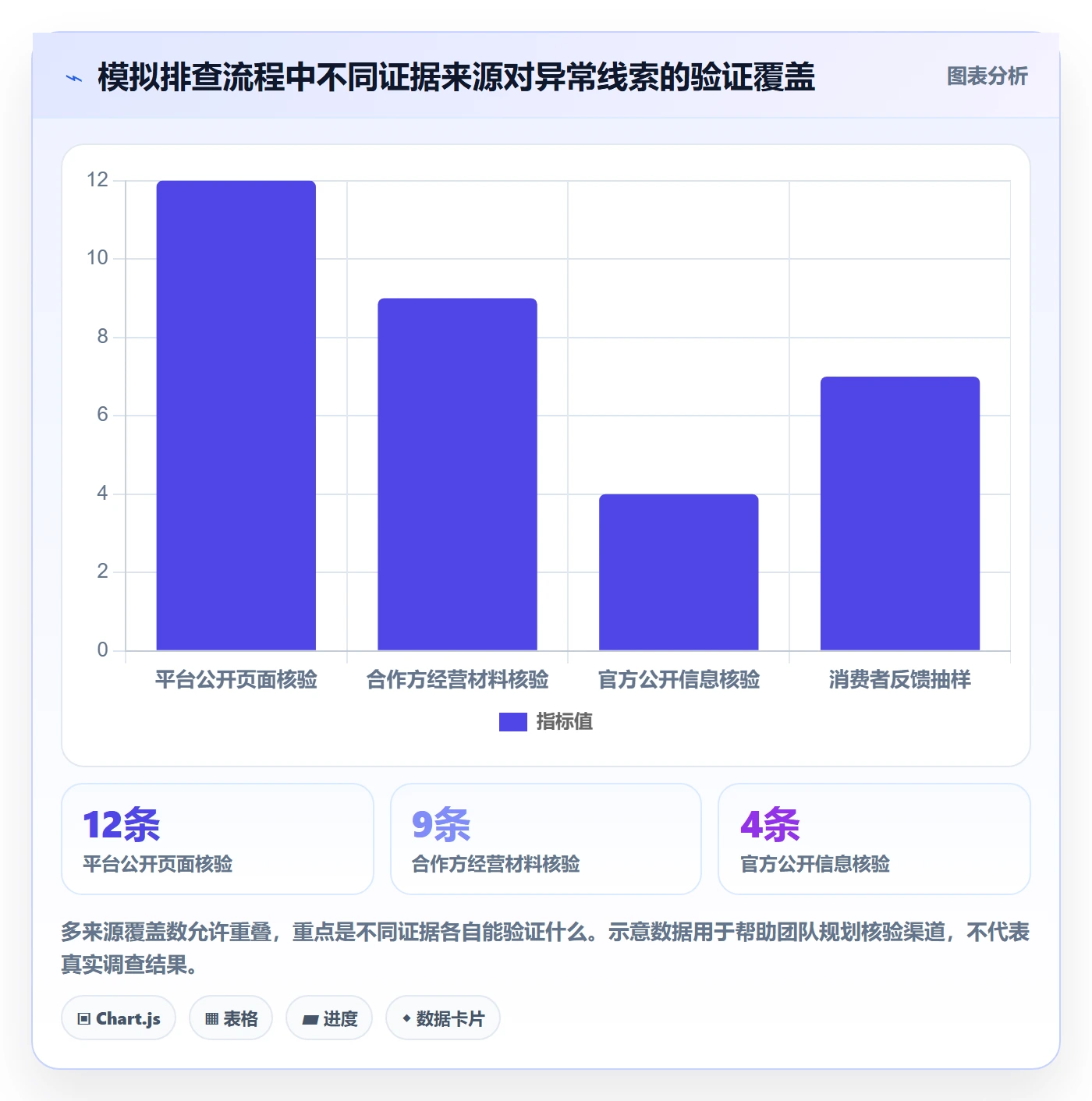Click the 合作方经营材料核验 bar in the chart
The height and width of the screenshot is (1101, 1092).
[458, 474]
